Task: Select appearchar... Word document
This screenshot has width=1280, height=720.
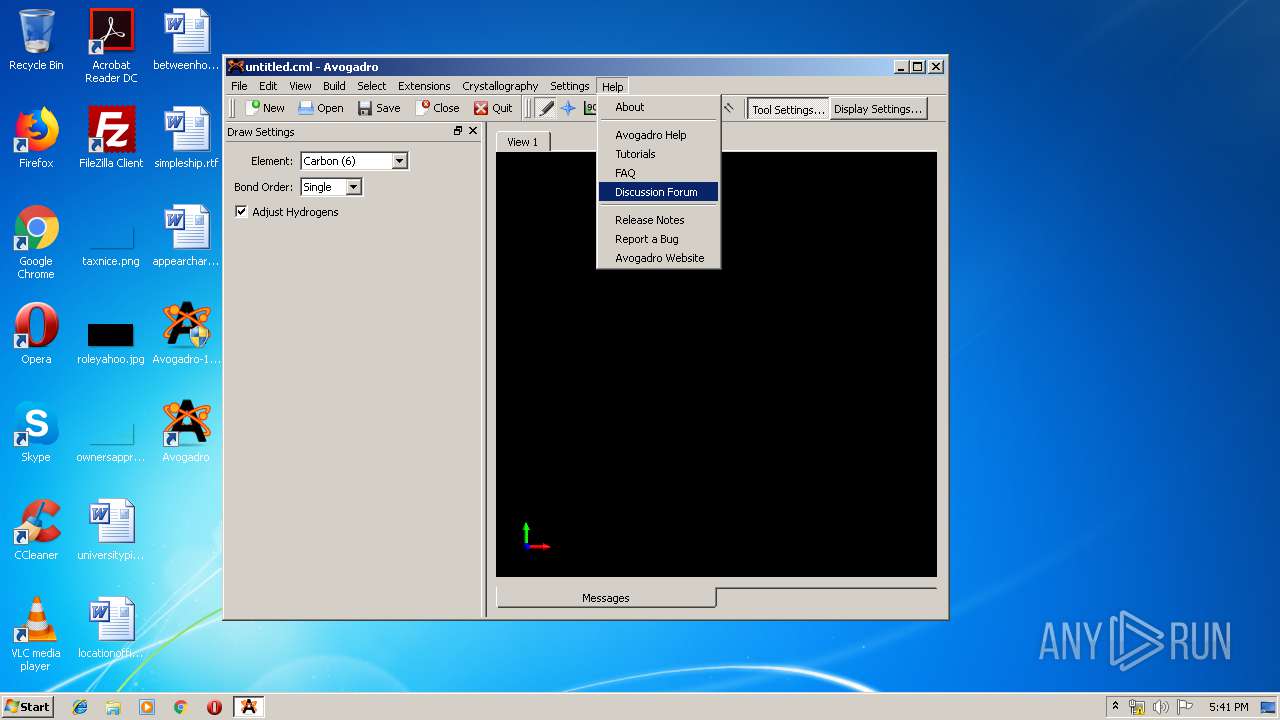Action: (x=186, y=236)
